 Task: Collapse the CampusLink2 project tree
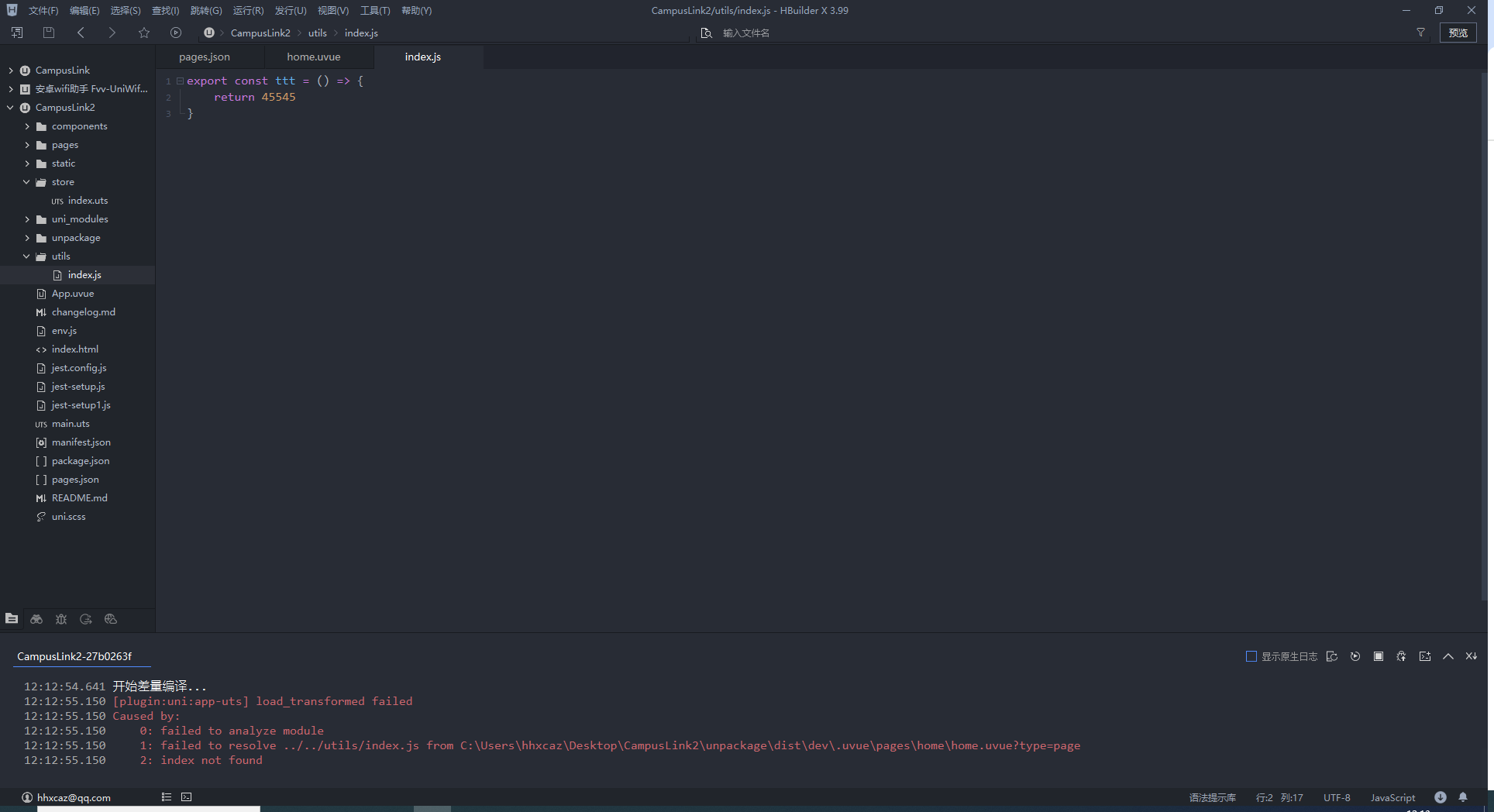pyautogui.click(x=10, y=108)
